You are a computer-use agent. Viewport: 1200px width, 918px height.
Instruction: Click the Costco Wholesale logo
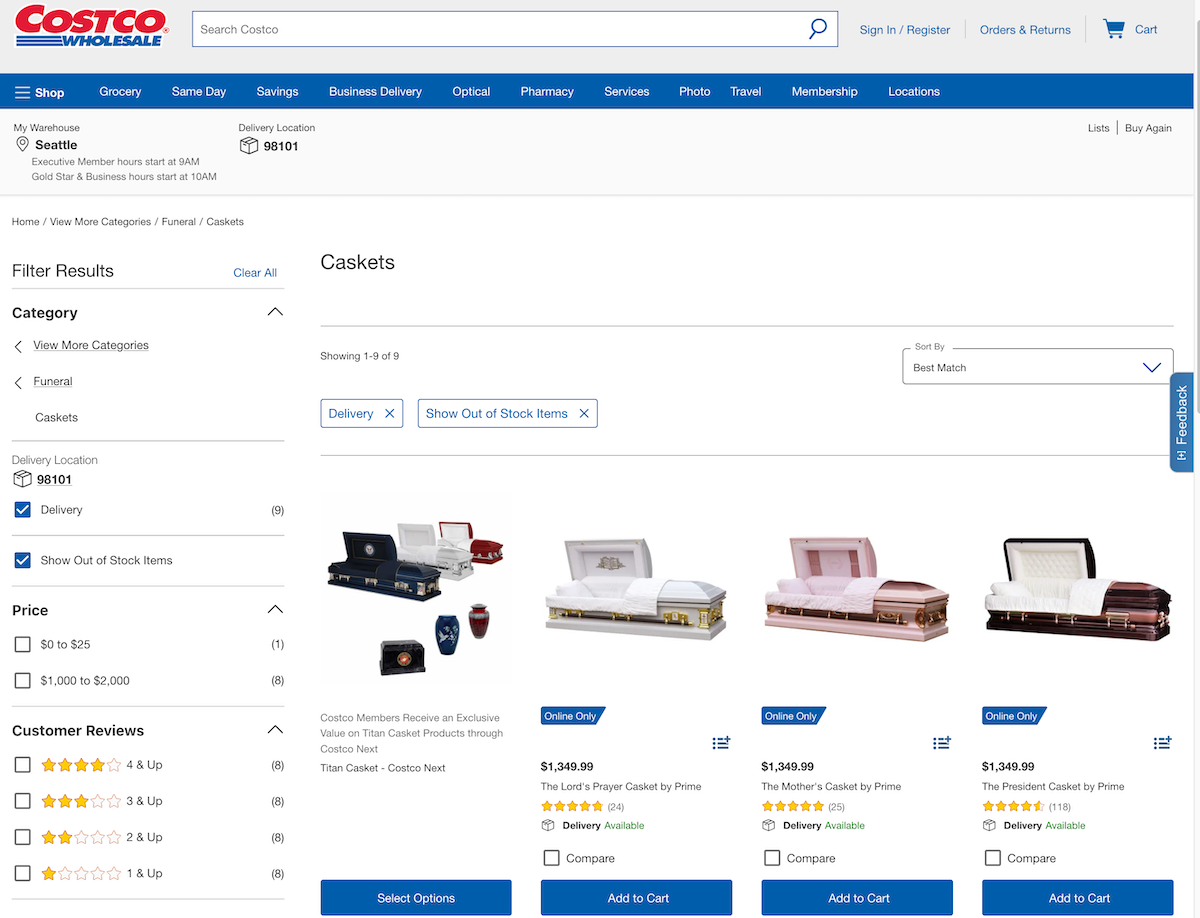pyautogui.click(x=91, y=27)
